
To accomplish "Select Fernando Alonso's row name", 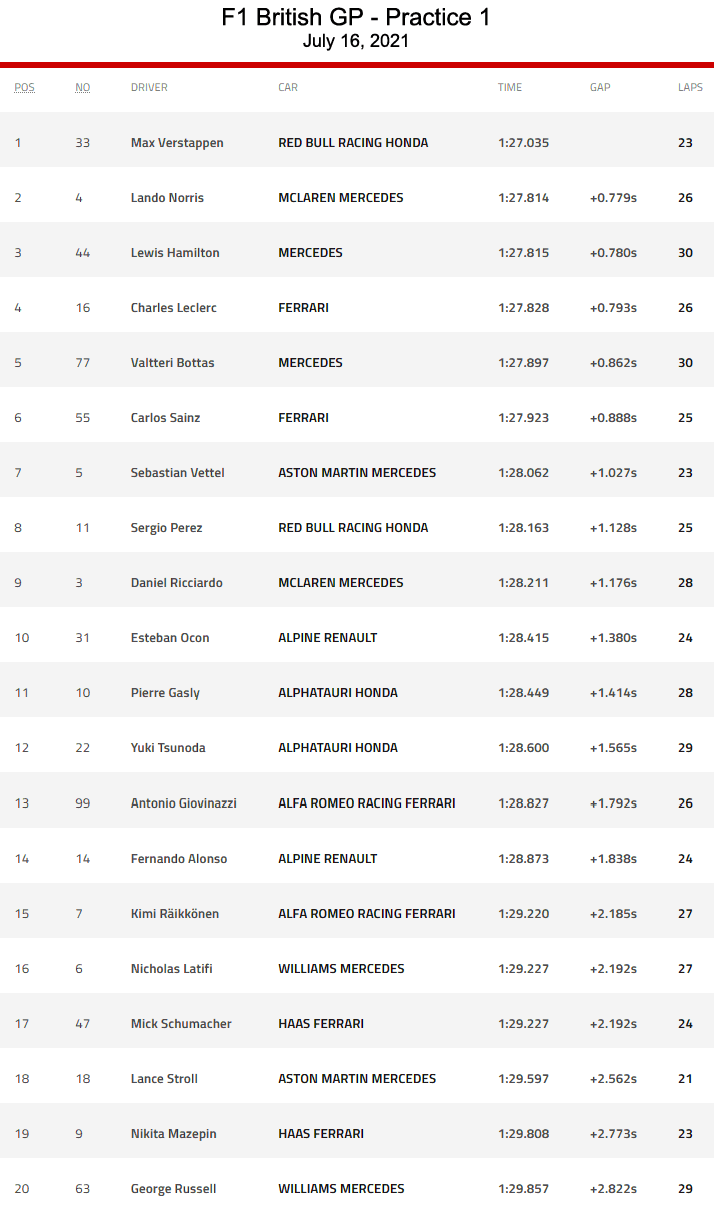I will [179, 859].
